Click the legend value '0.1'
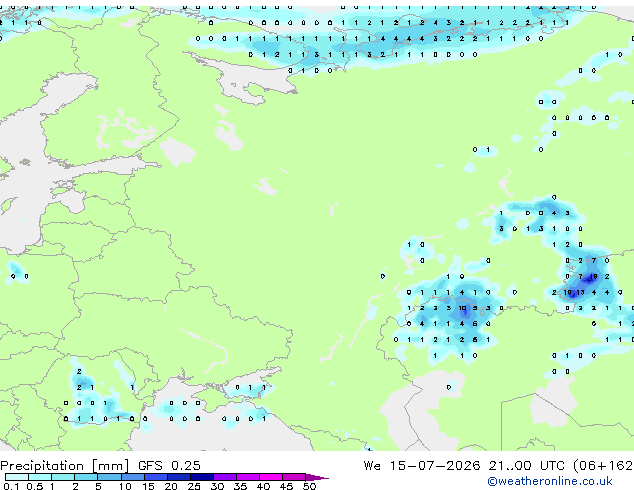The width and height of the screenshot is (634, 490). (x=11, y=486)
